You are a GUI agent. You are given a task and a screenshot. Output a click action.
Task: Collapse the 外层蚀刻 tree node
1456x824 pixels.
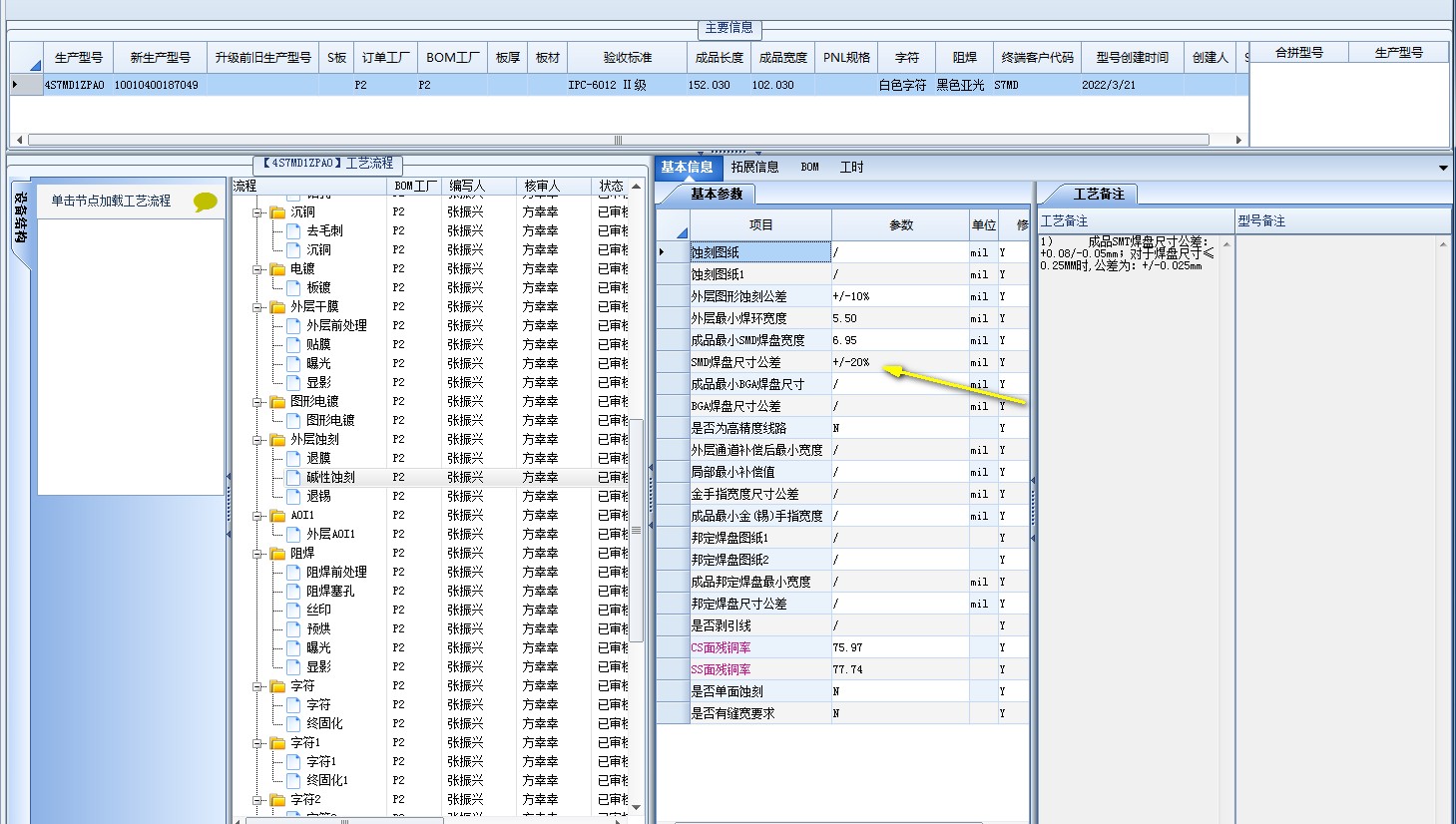(258, 440)
